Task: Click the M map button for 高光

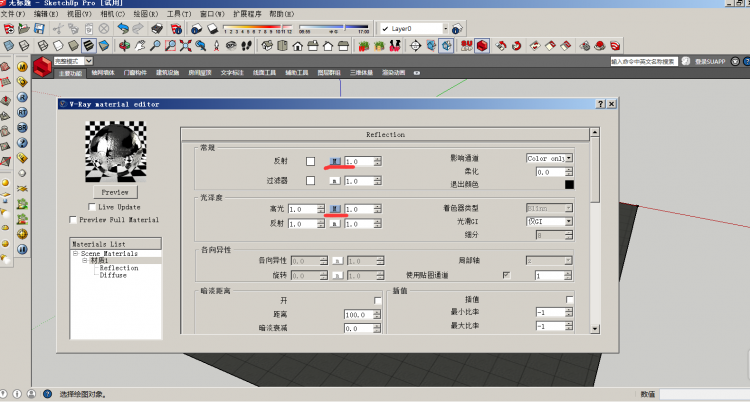Action: tap(335, 209)
